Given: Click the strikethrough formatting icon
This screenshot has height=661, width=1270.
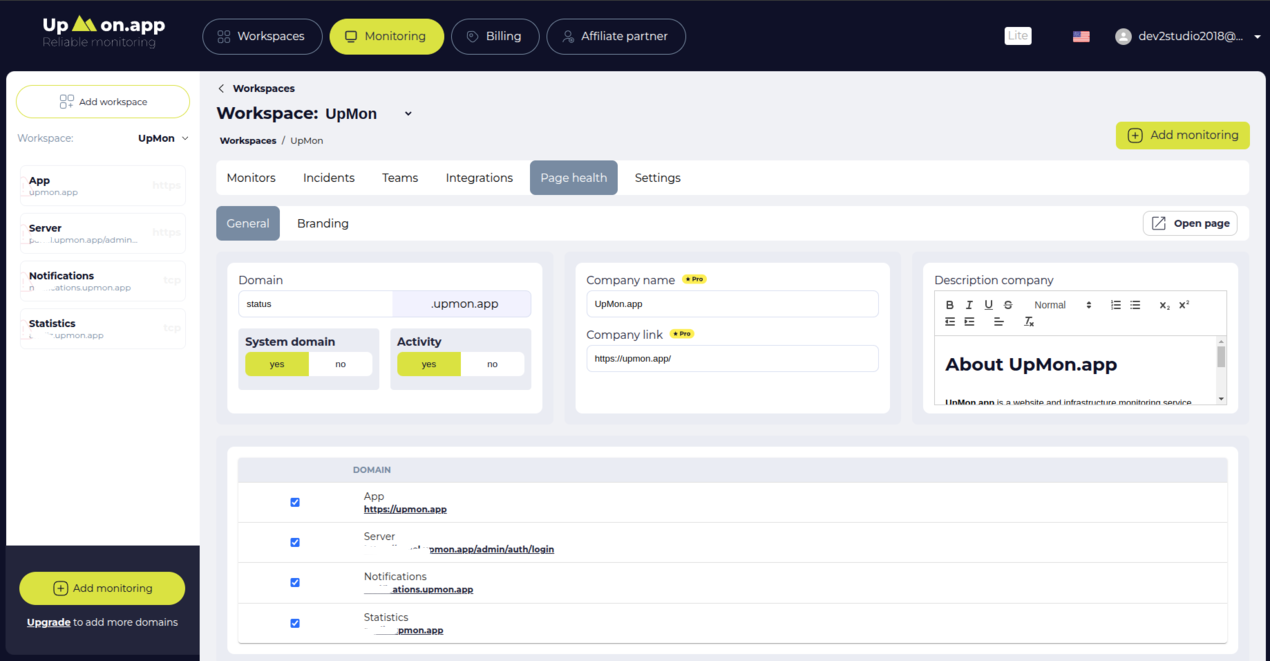Looking at the screenshot, I should pyautogui.click(x=1008, y=305).
